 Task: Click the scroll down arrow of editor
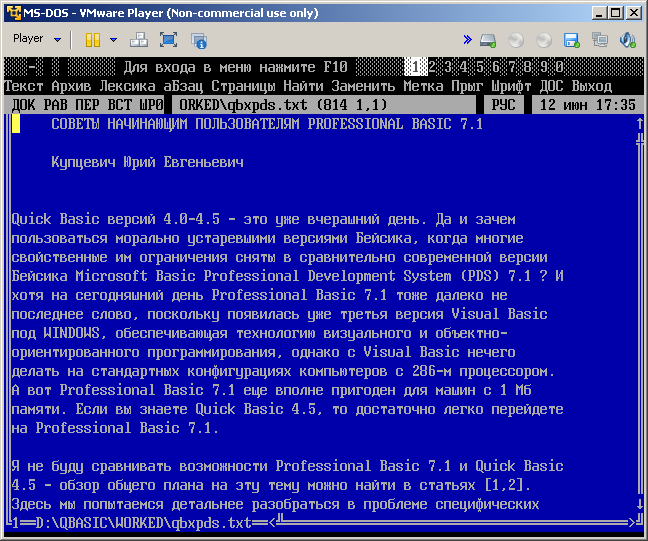pyautogui.click(x=640, y=504)
